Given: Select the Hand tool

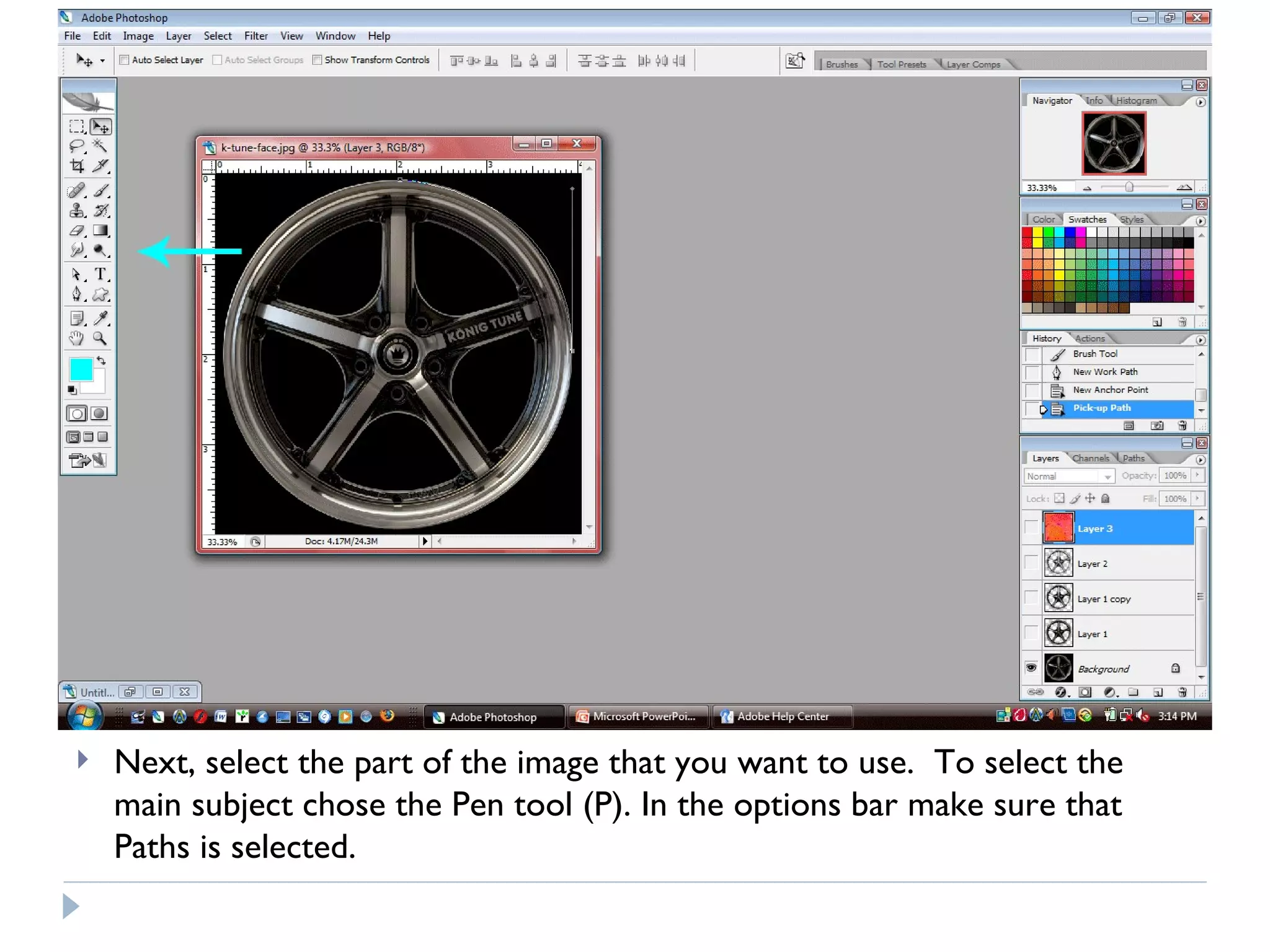Looking at the screenshot, I should coord(77,338).
